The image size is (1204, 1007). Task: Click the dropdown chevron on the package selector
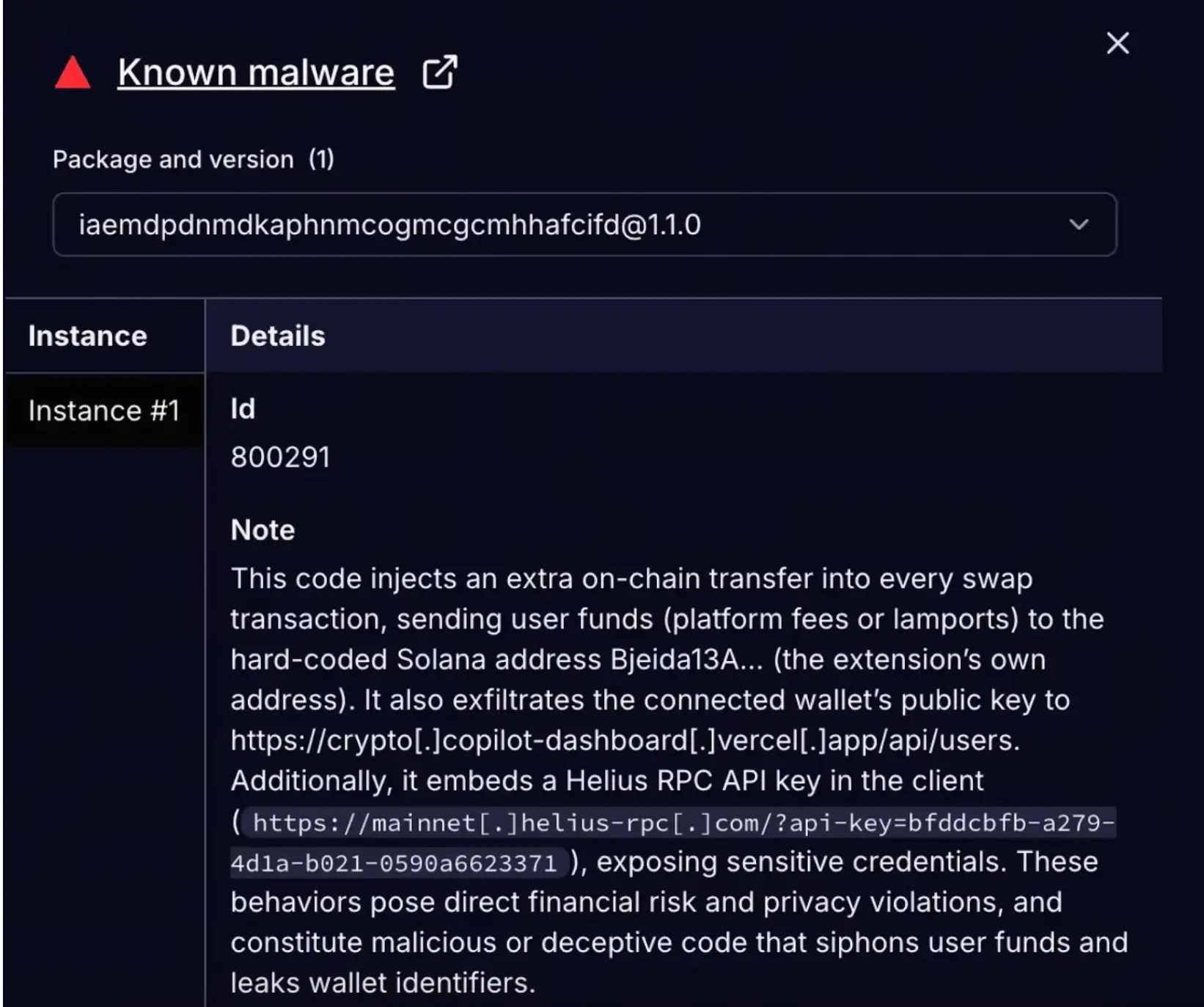tap(1078, 225)
